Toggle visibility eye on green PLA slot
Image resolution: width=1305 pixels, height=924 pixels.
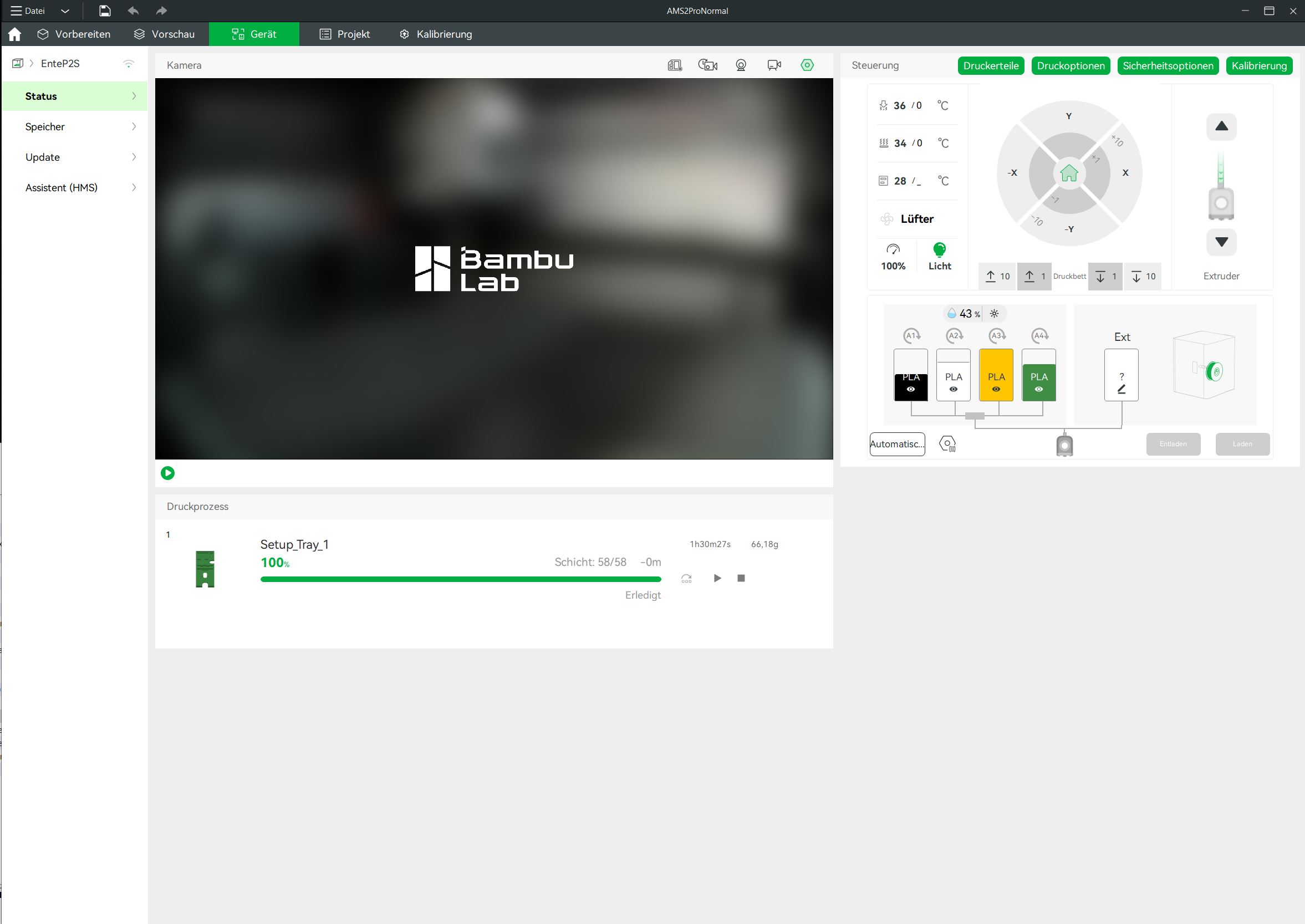1038,389
